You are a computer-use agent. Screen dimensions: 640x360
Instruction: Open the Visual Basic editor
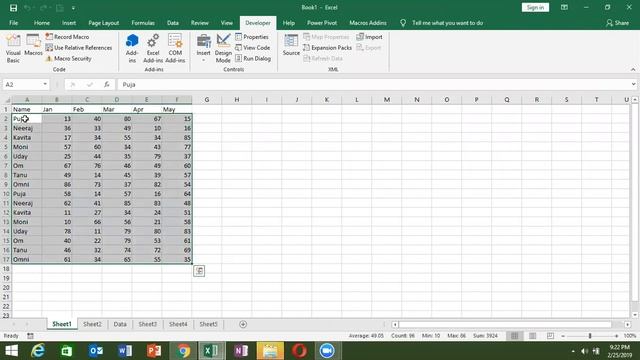13,48
